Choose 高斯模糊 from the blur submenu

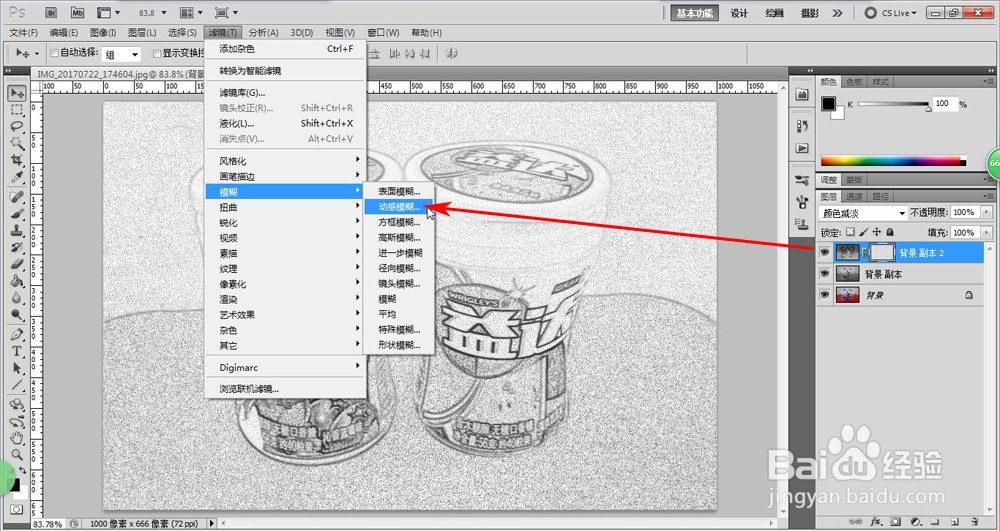pos(399,237)
